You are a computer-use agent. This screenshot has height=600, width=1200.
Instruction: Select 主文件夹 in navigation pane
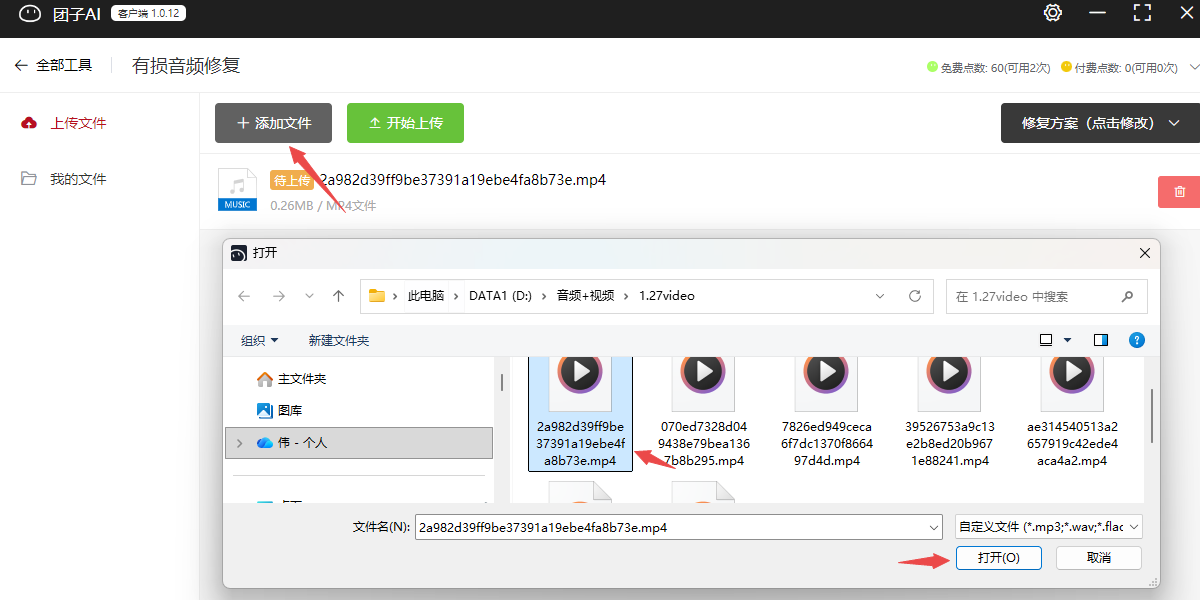(x=292, y=379)
